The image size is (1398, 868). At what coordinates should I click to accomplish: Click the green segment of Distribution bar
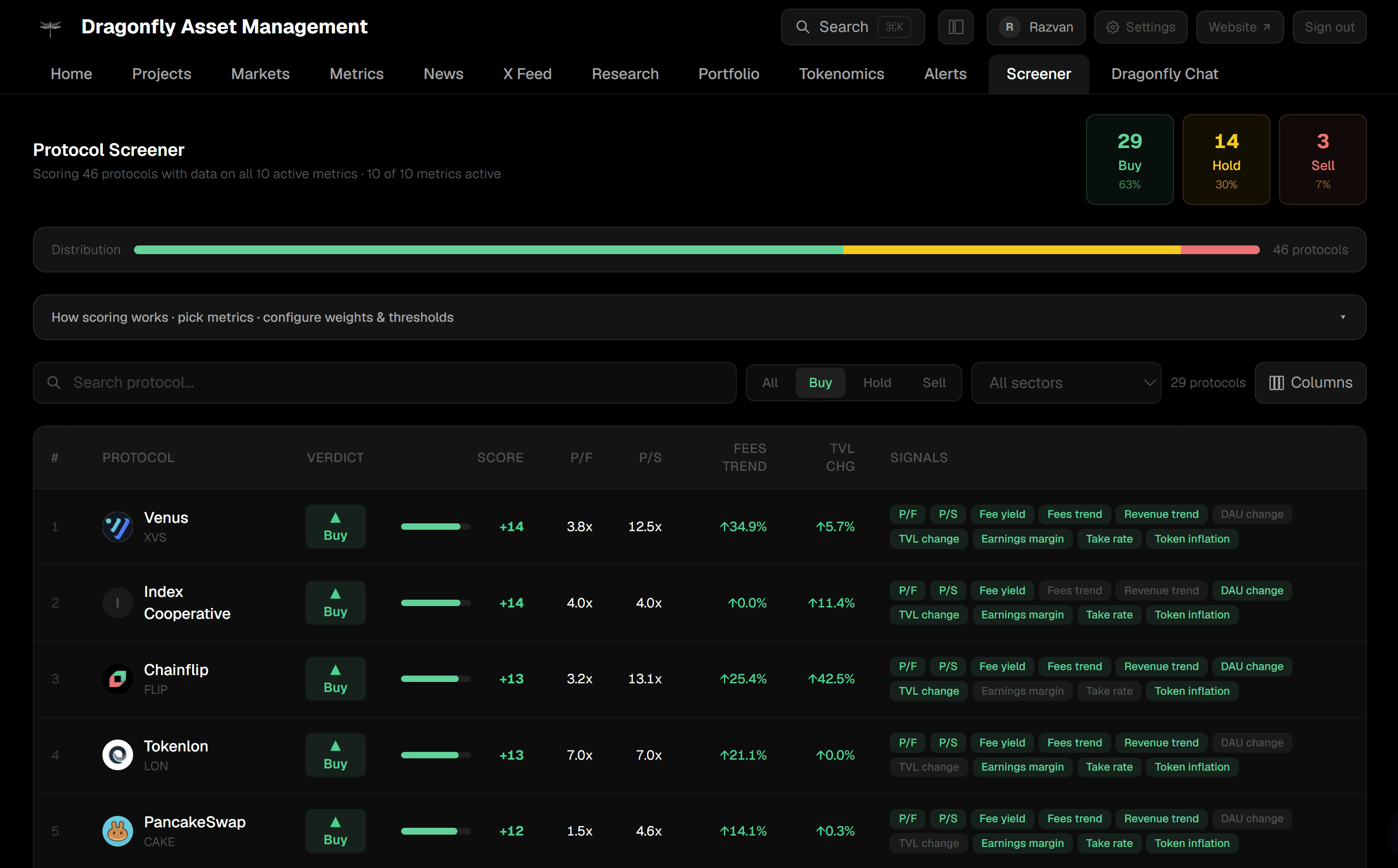point(488,250)
